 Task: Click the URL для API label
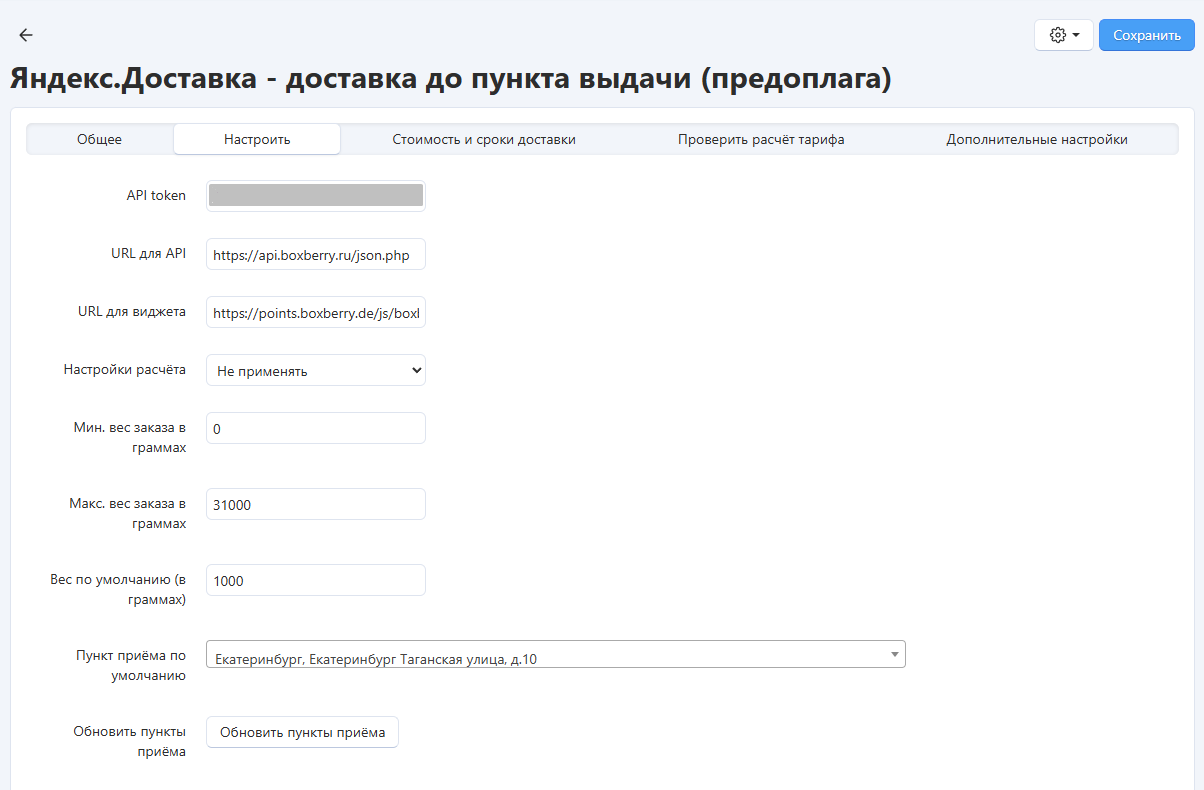[148, 253]
